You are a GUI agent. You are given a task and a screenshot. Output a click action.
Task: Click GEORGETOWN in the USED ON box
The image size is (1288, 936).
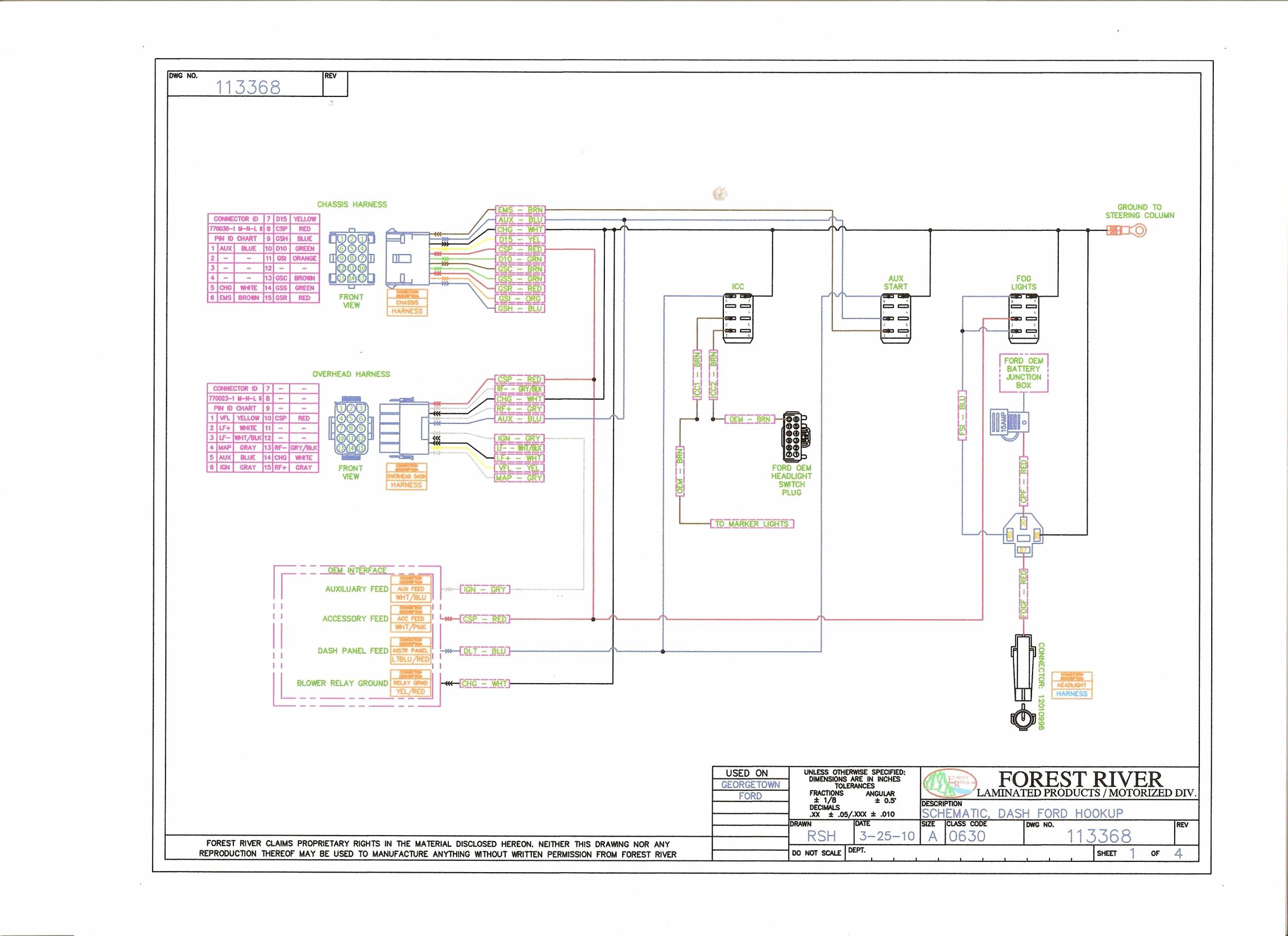coord(750,785)
